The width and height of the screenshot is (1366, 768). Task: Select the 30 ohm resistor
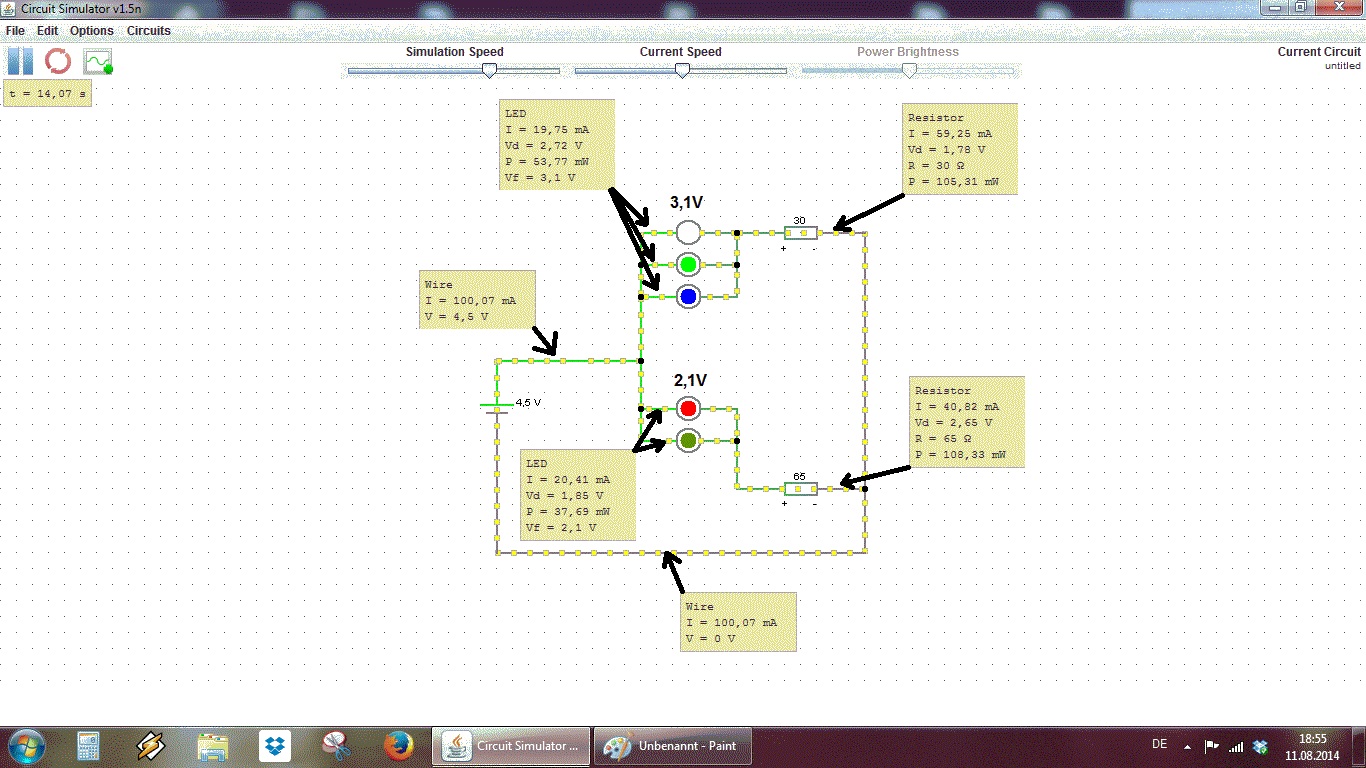[x=801, y=232]
